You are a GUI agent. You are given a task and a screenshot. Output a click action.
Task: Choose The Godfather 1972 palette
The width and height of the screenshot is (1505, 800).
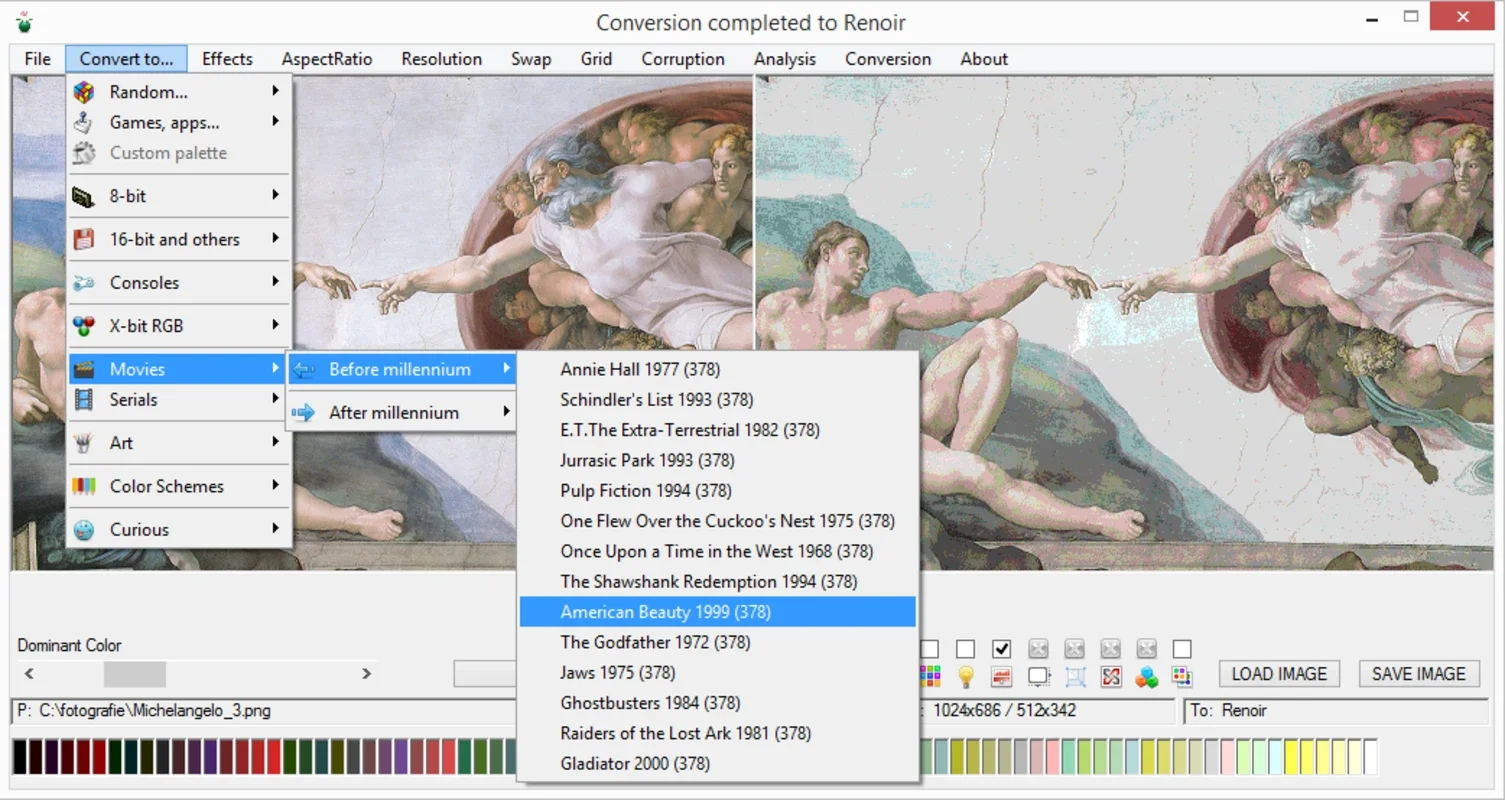[x=718, y=642]
